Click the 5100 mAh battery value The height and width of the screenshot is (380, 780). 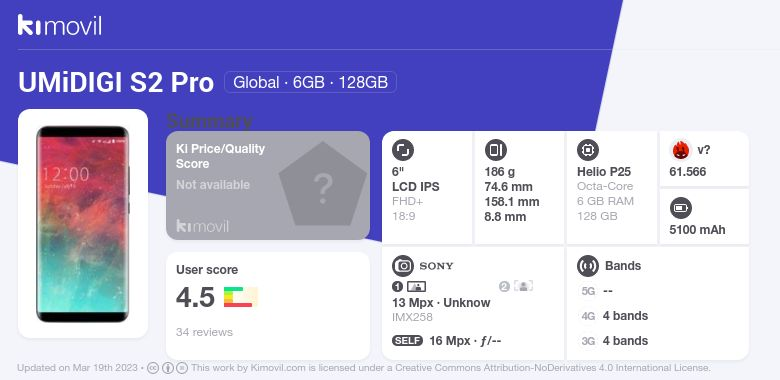(x=697, y=230)
